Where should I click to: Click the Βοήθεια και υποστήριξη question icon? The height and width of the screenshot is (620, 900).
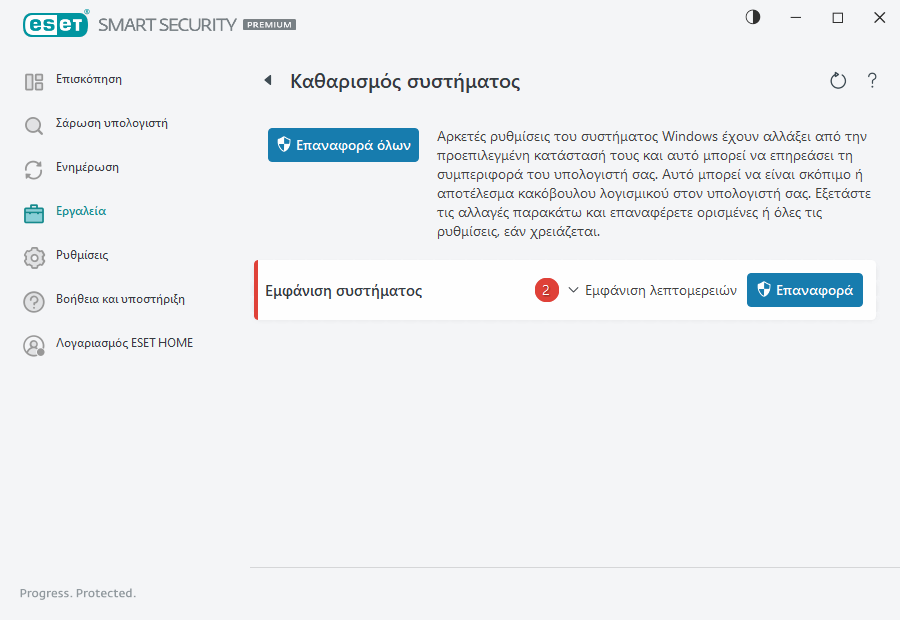click(x=34, y=302)
